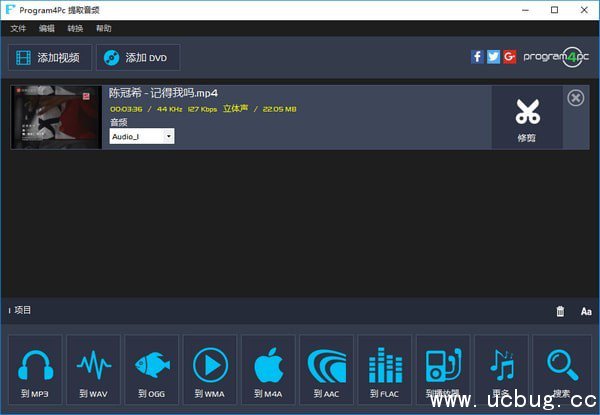The height and width of the screenshot is (415, 600).
Task: Select the 陈冠希 - 记得我吗.mp4 filename
Action: [163, 93]
